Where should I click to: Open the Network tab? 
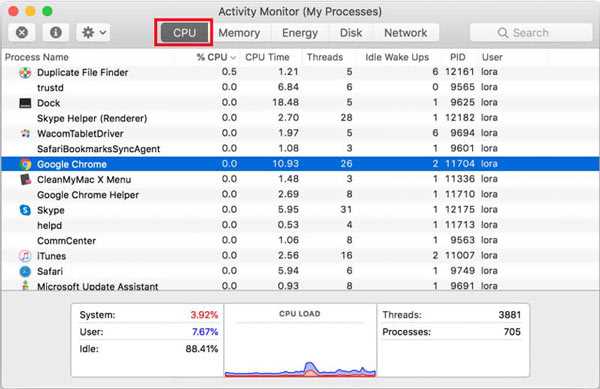[x=406, y=33]
